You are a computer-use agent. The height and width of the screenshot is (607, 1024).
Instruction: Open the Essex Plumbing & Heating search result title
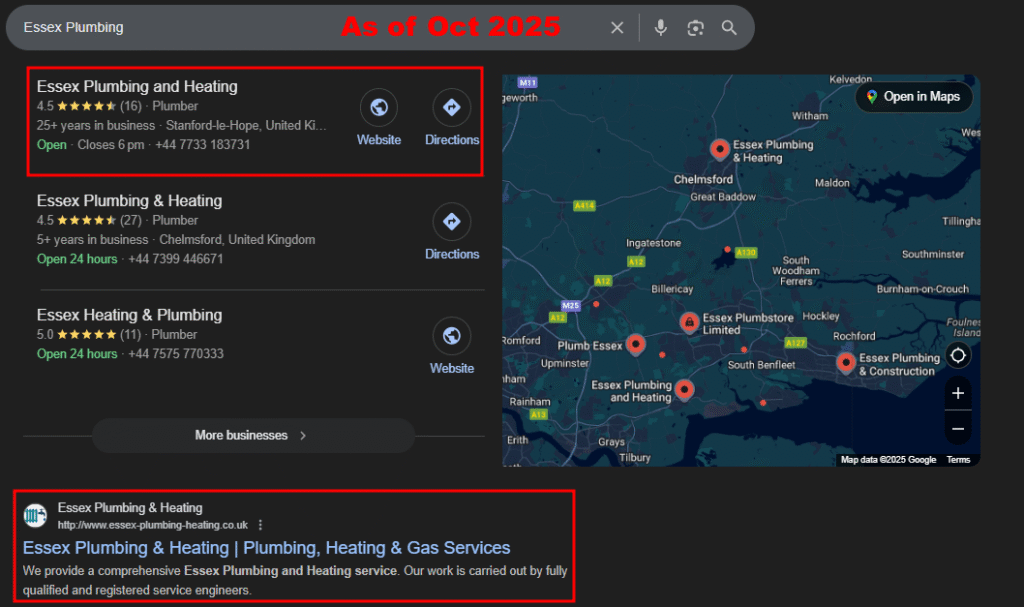(x=266, y=548)
